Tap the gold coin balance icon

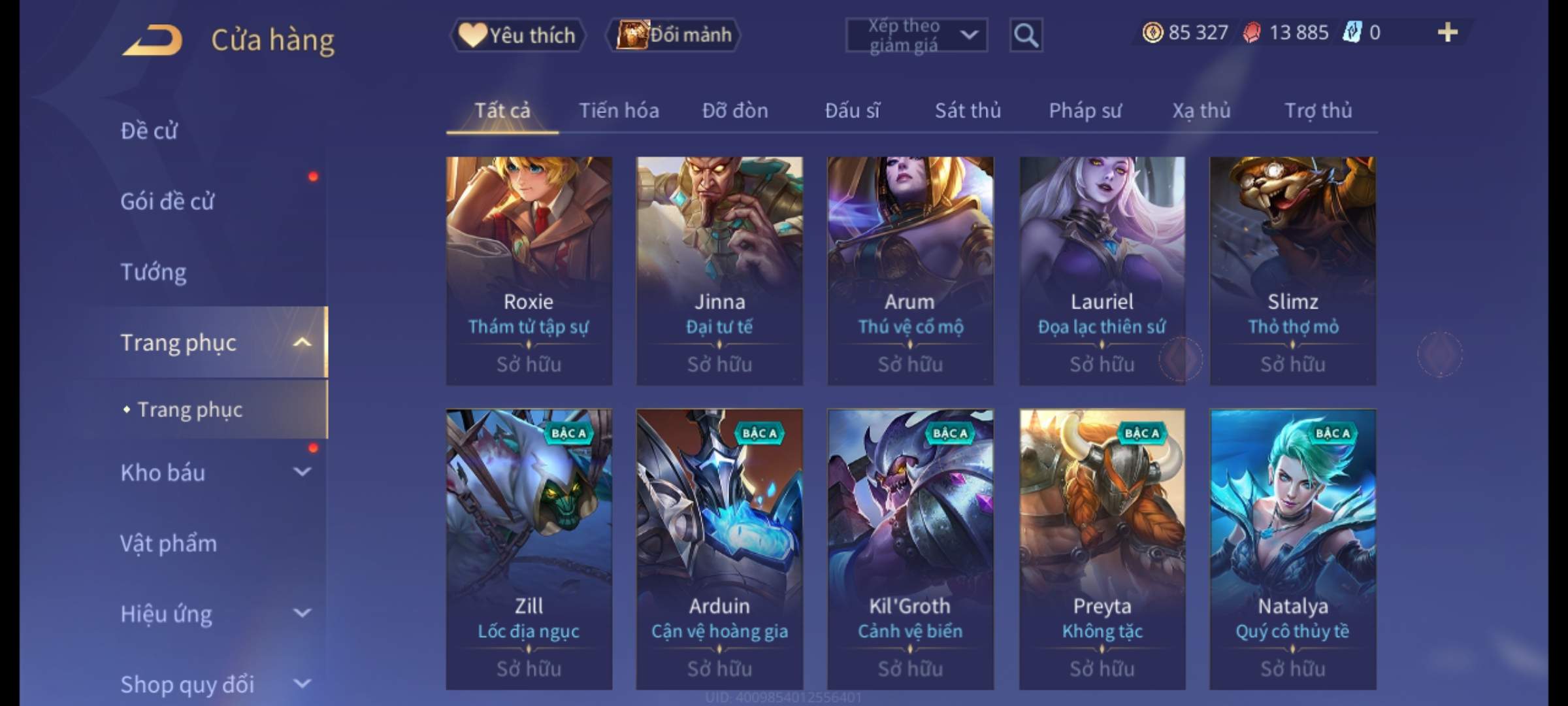pyautogui.click(x=1152, y=32)
